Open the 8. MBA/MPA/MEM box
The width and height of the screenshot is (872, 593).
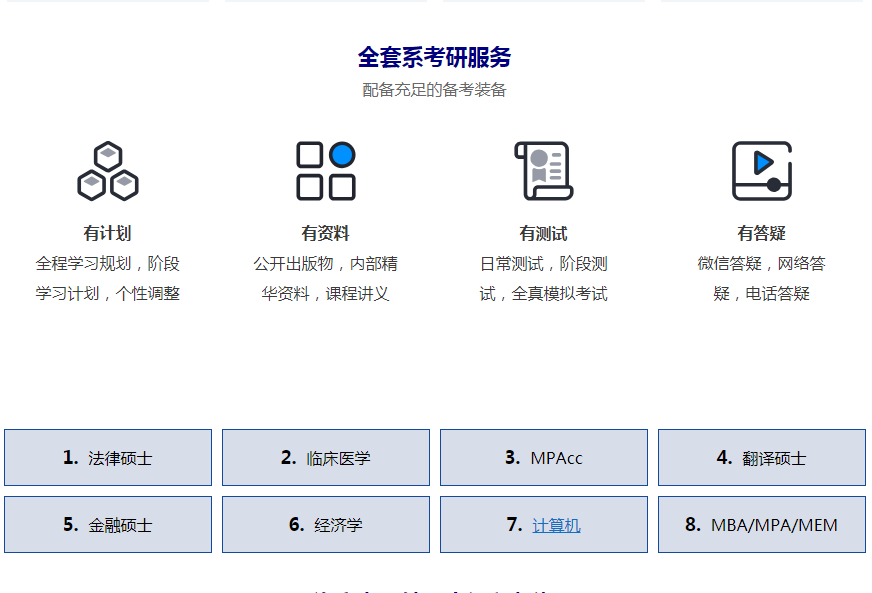(762, 525)
